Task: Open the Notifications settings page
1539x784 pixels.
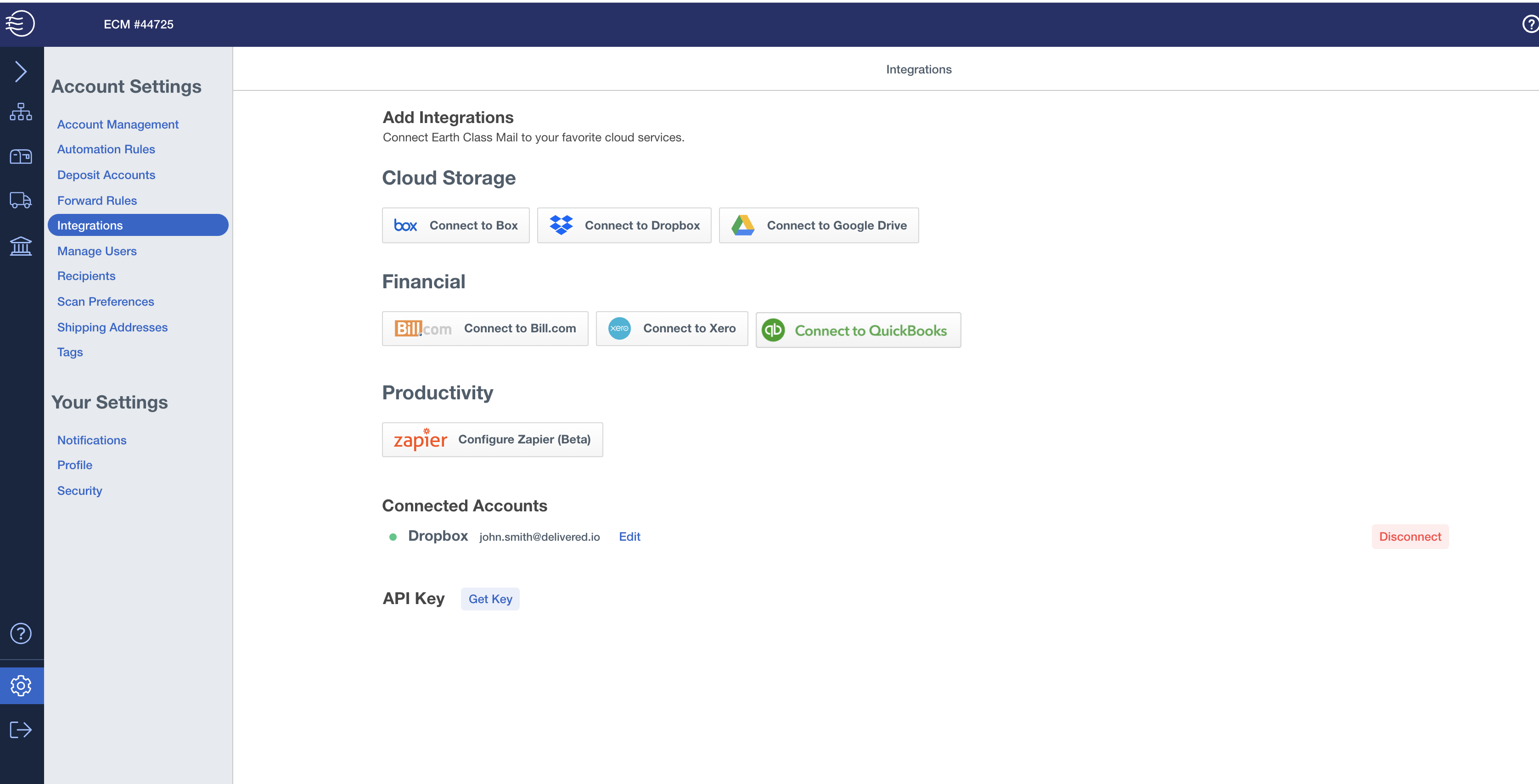Action: (x=91, y=440)
